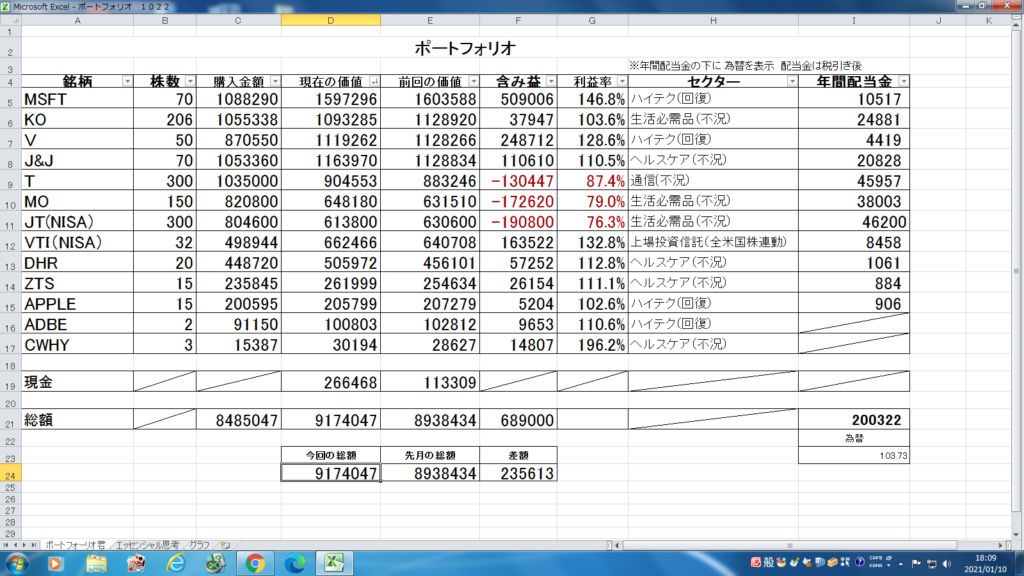This screenshot has height=576, width=1024.
Task: Open the IME help question-mark icon
Action: pos(859,562)
